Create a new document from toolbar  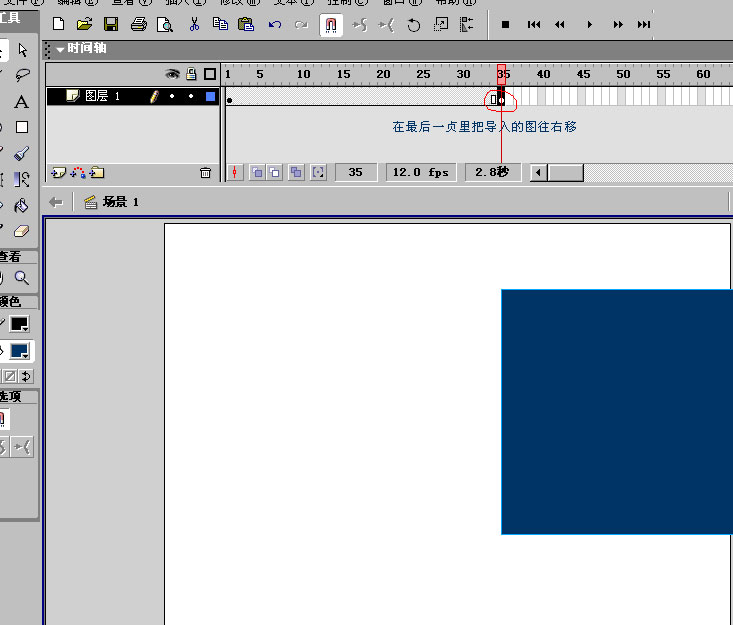(58, 24)
